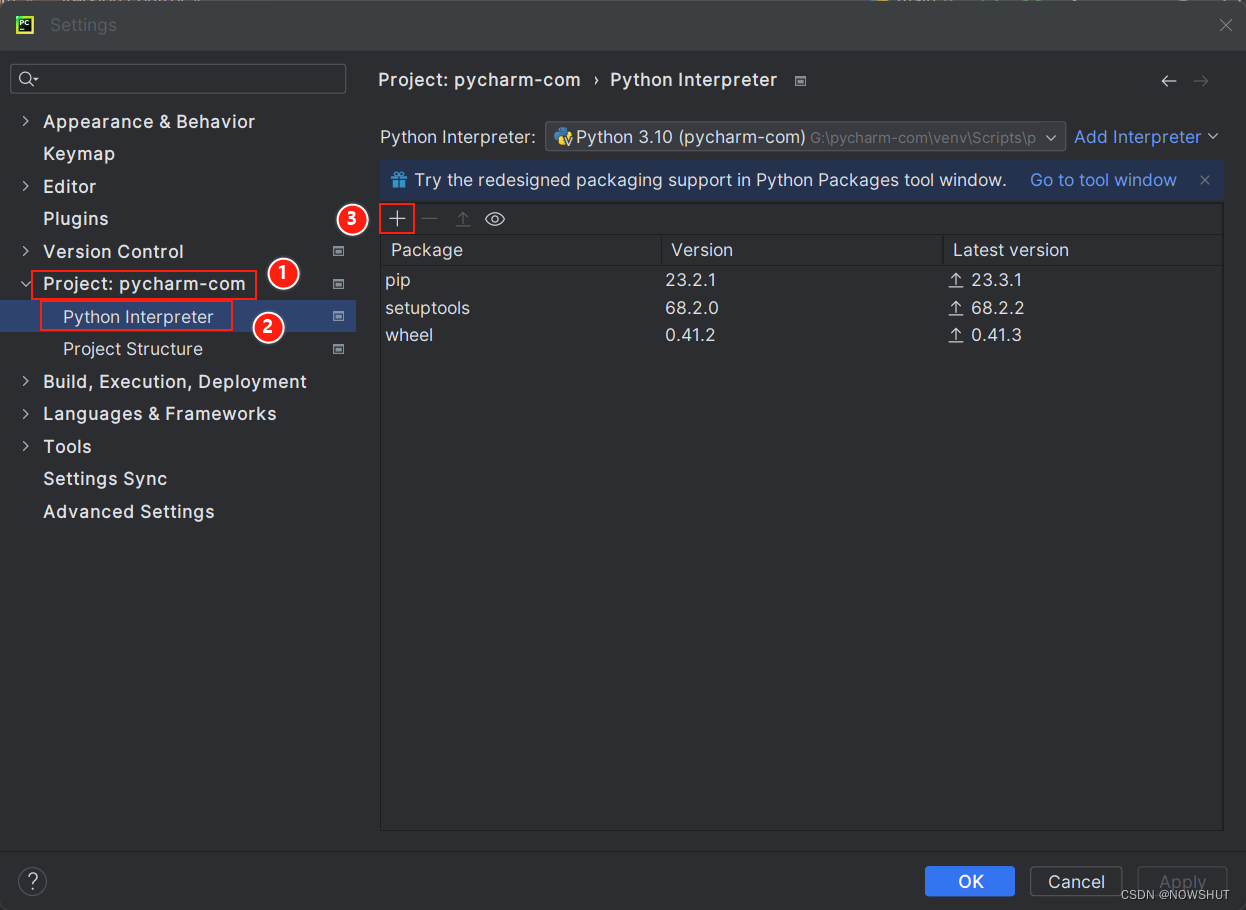The width and height of the screenshot is (1246, 910).
Task: Sort by Package column header
Action: tap(521, 250)
